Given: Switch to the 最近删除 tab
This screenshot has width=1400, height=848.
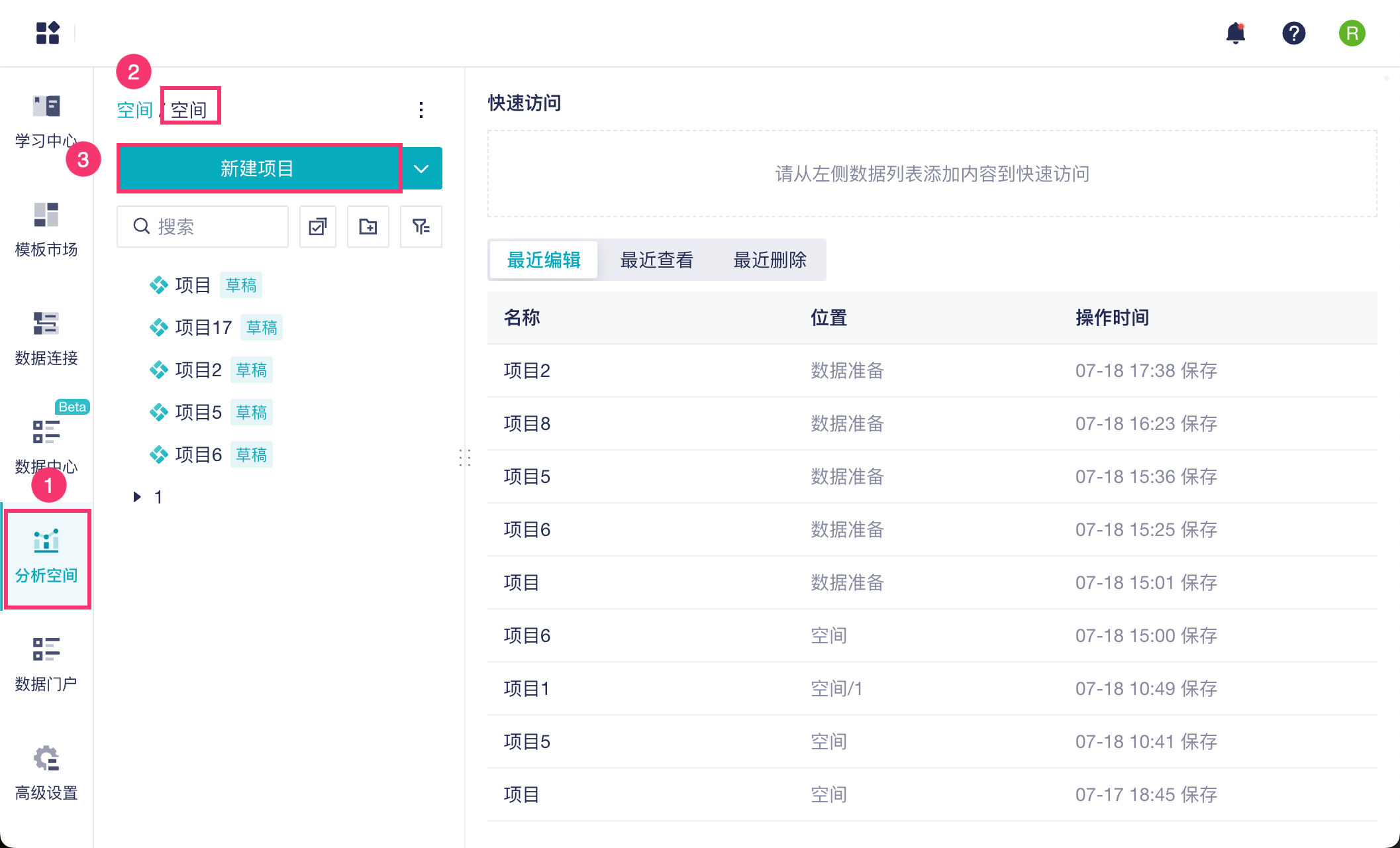Looking at the screenshot, I should 770,260.
